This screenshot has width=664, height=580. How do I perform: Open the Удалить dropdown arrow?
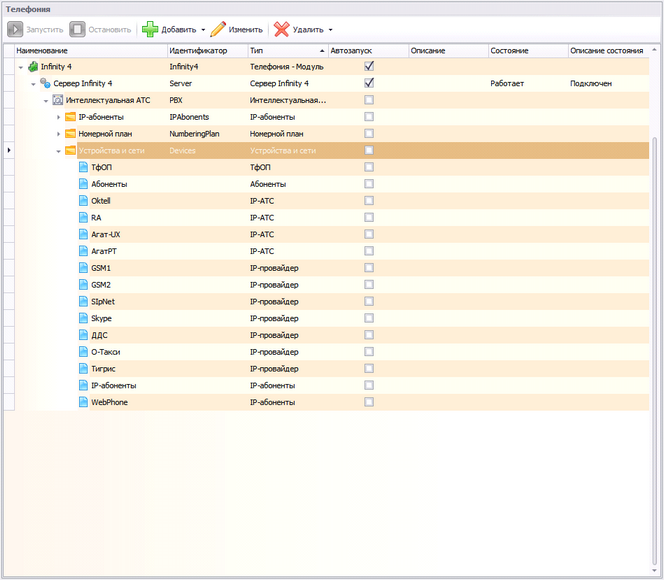tap(331, 30)
